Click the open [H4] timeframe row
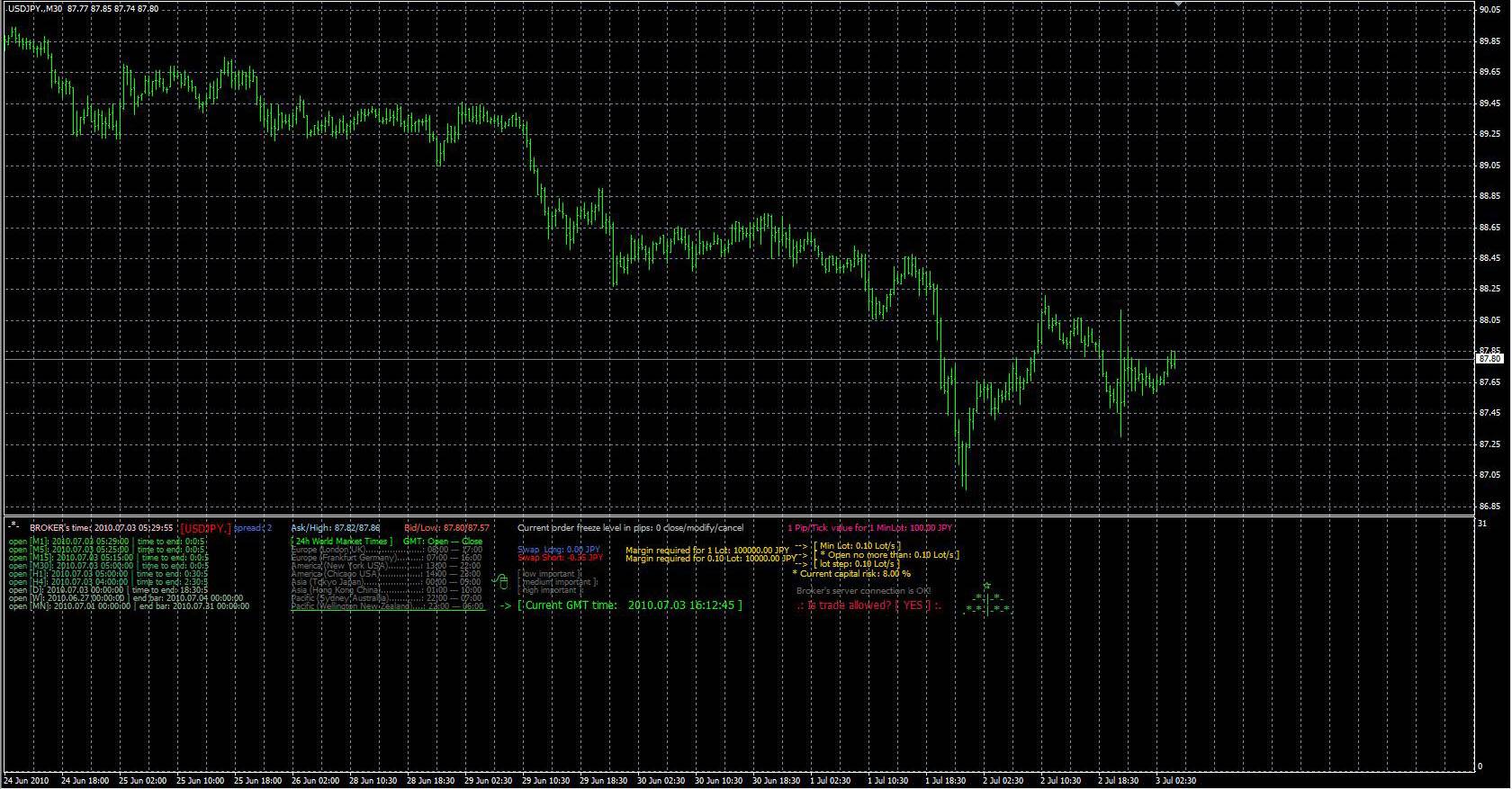This screenshot has height=789, width=1512. coord(108,582)
